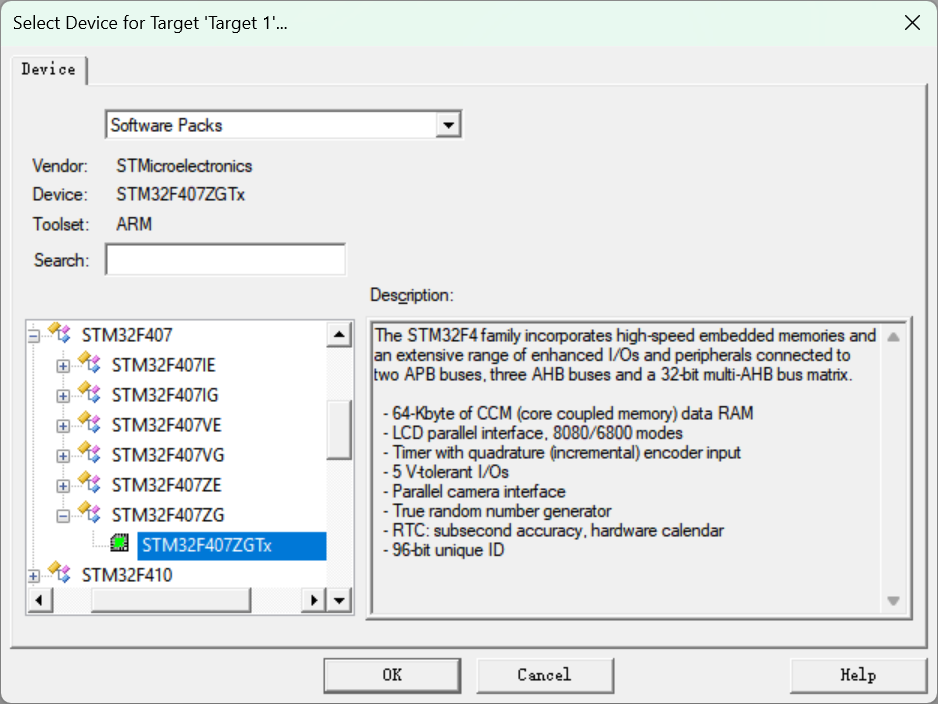Click the 'RTC: subsecond accuracy' description line

click(553, 531)
